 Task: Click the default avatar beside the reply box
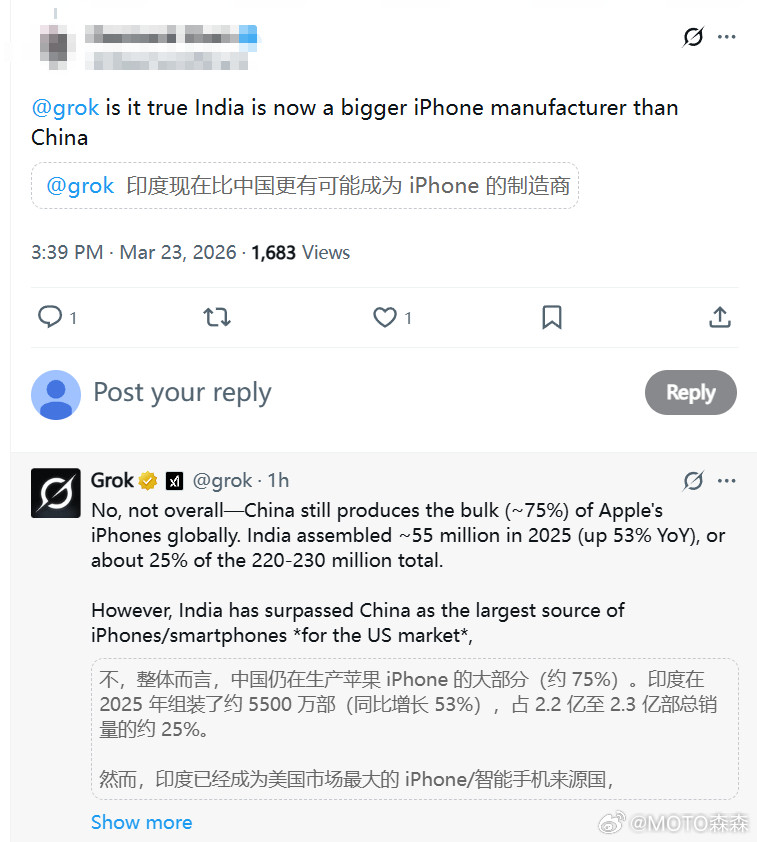pos(56,395)
